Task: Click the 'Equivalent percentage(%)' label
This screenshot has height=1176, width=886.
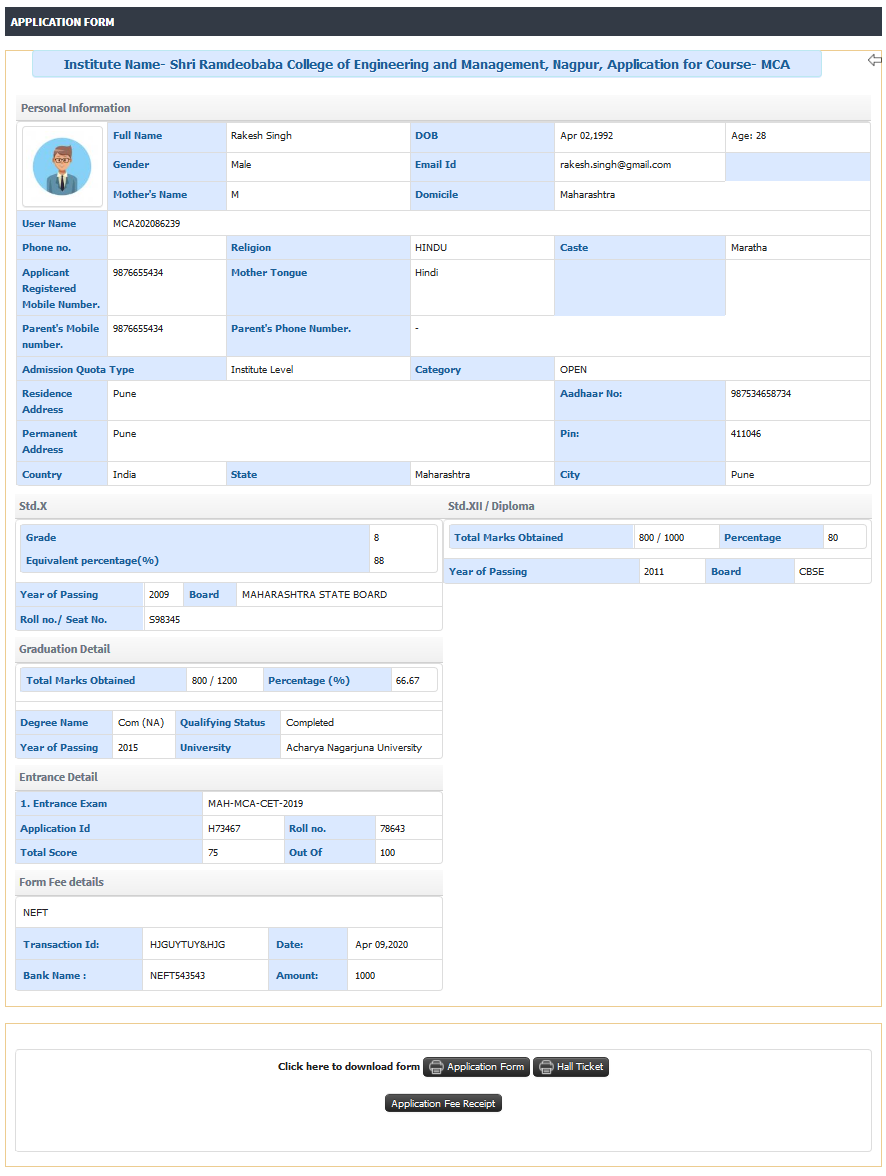Action: (x=92, y=561)
